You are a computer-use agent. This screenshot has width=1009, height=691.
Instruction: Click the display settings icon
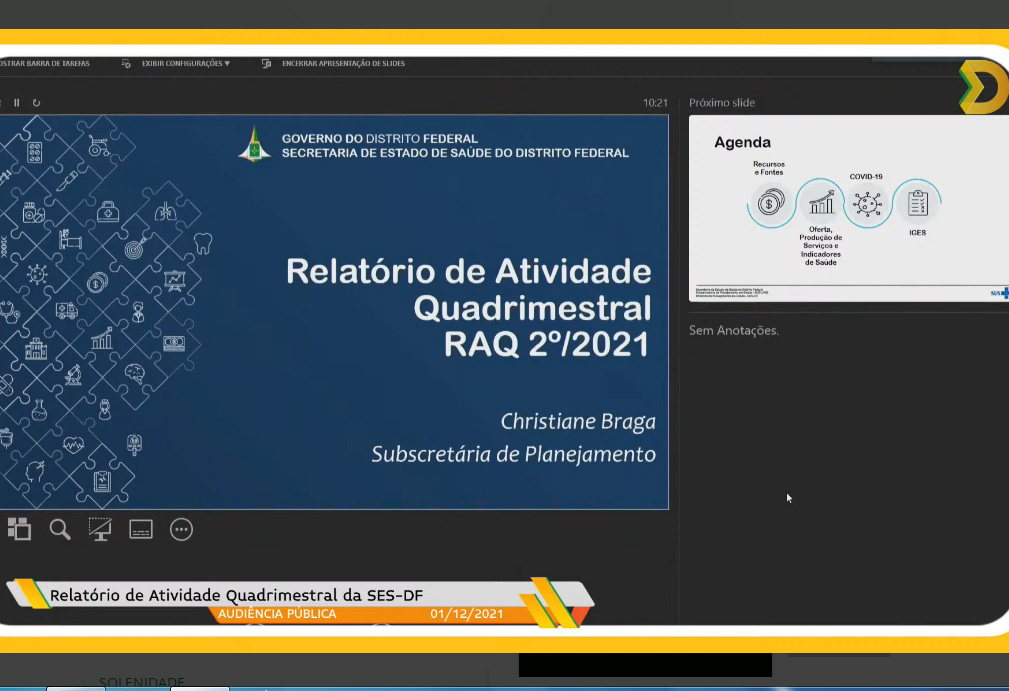click(x=126, y=63)
